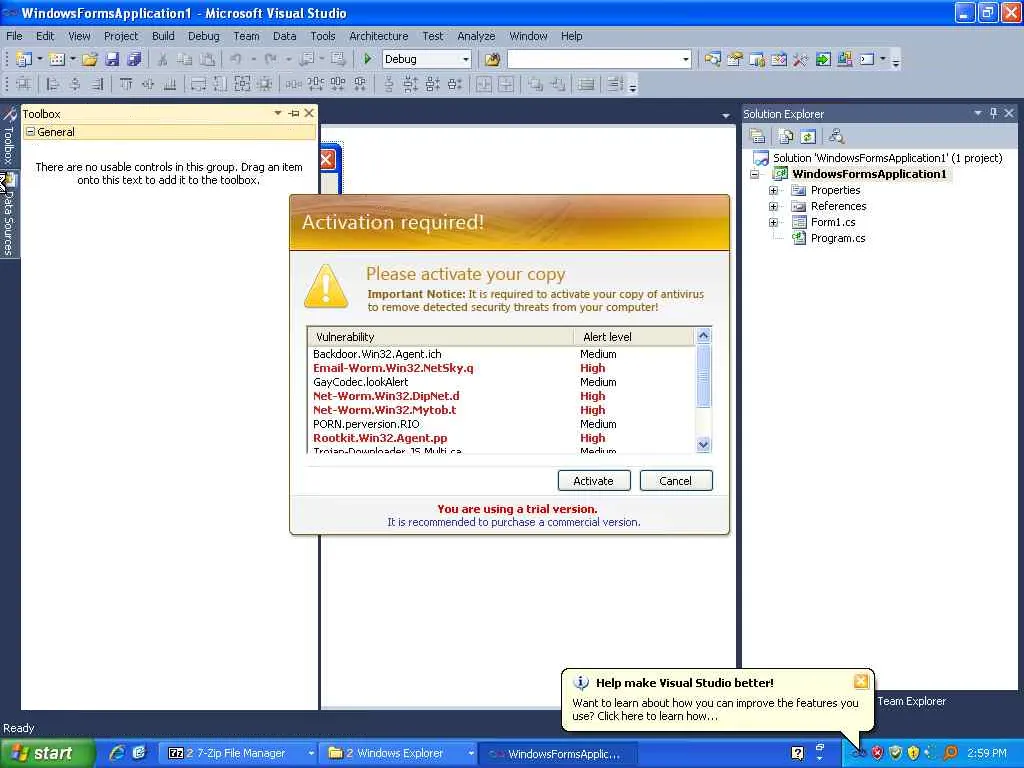Click the Align to Grid layout icon

pos(24,84)
